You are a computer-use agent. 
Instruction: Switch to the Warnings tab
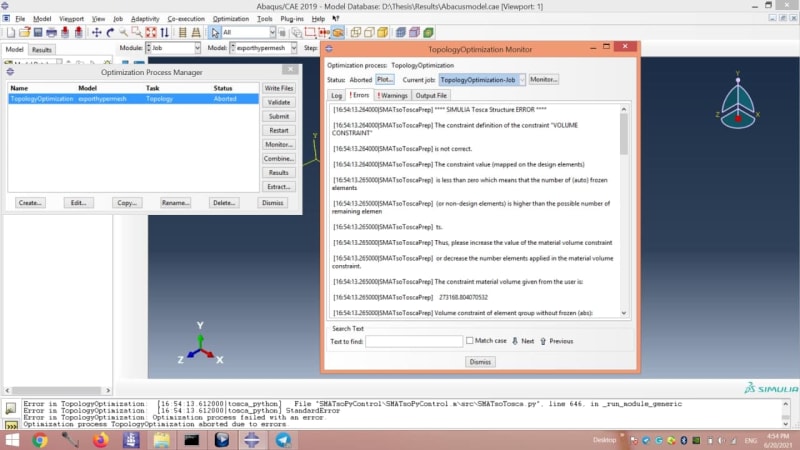(x=392, y=95)
